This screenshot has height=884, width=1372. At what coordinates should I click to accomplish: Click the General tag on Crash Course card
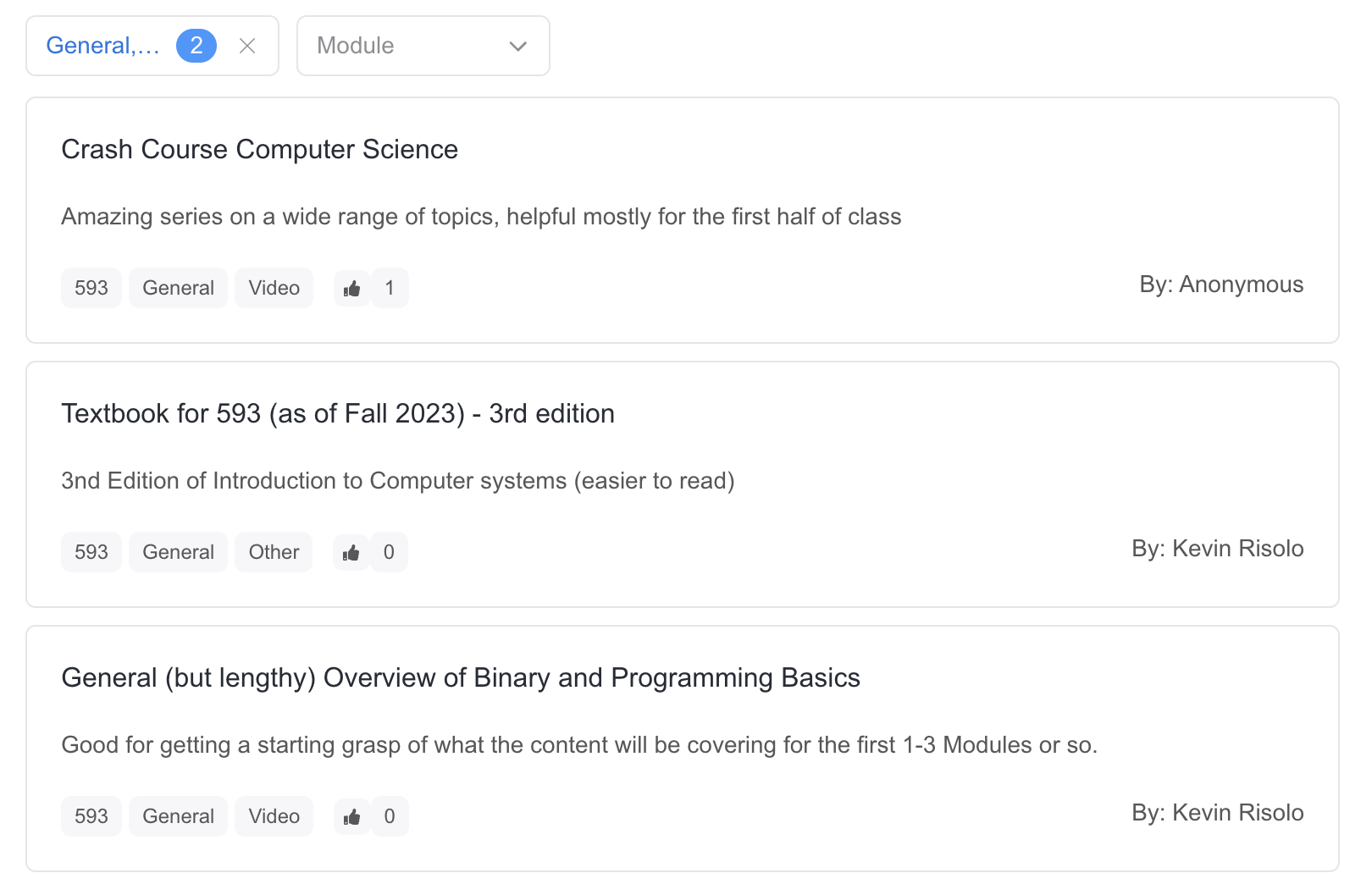tap(178, 289)
